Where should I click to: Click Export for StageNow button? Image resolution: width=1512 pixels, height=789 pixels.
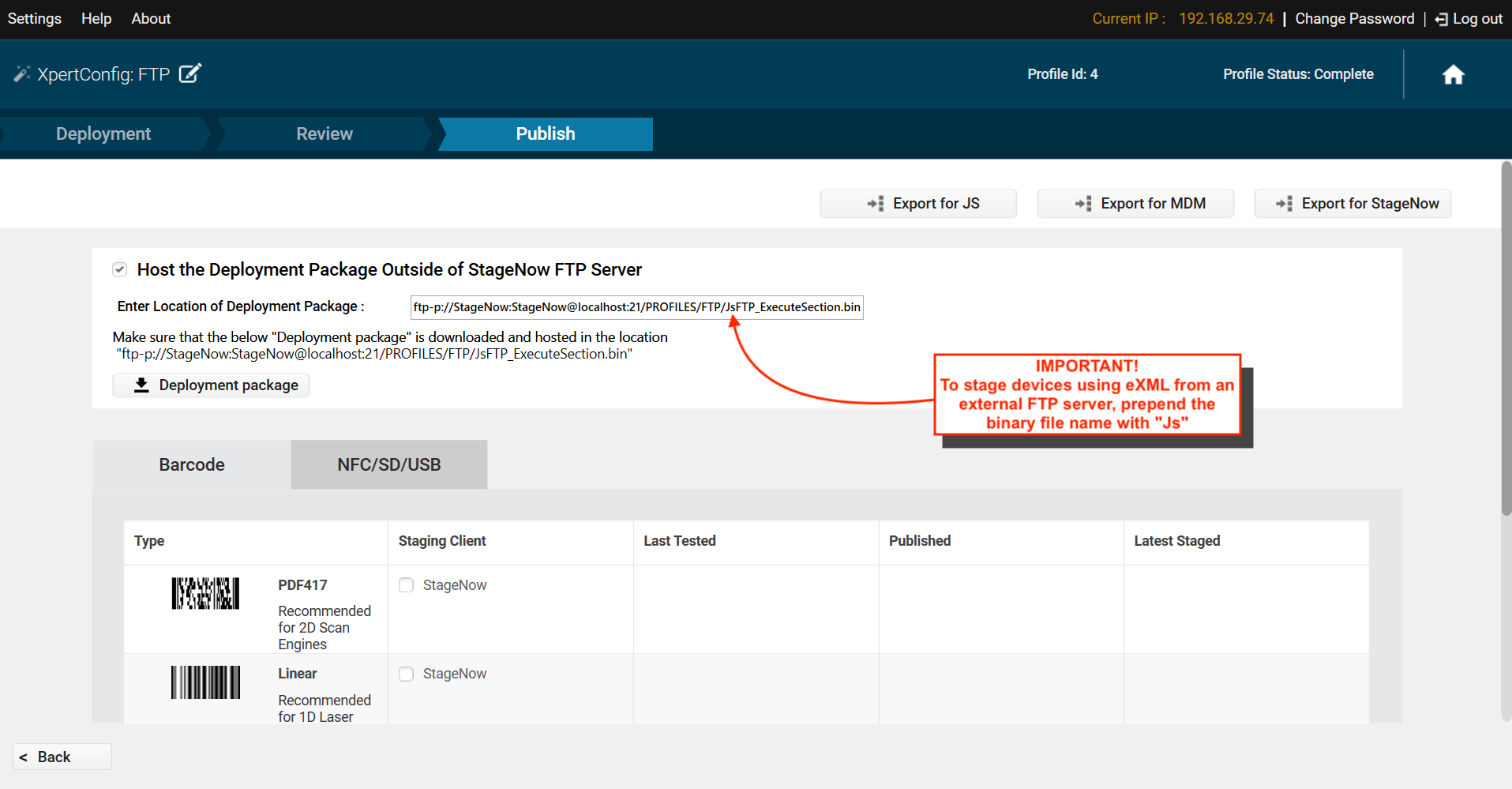pos(1353,204)
